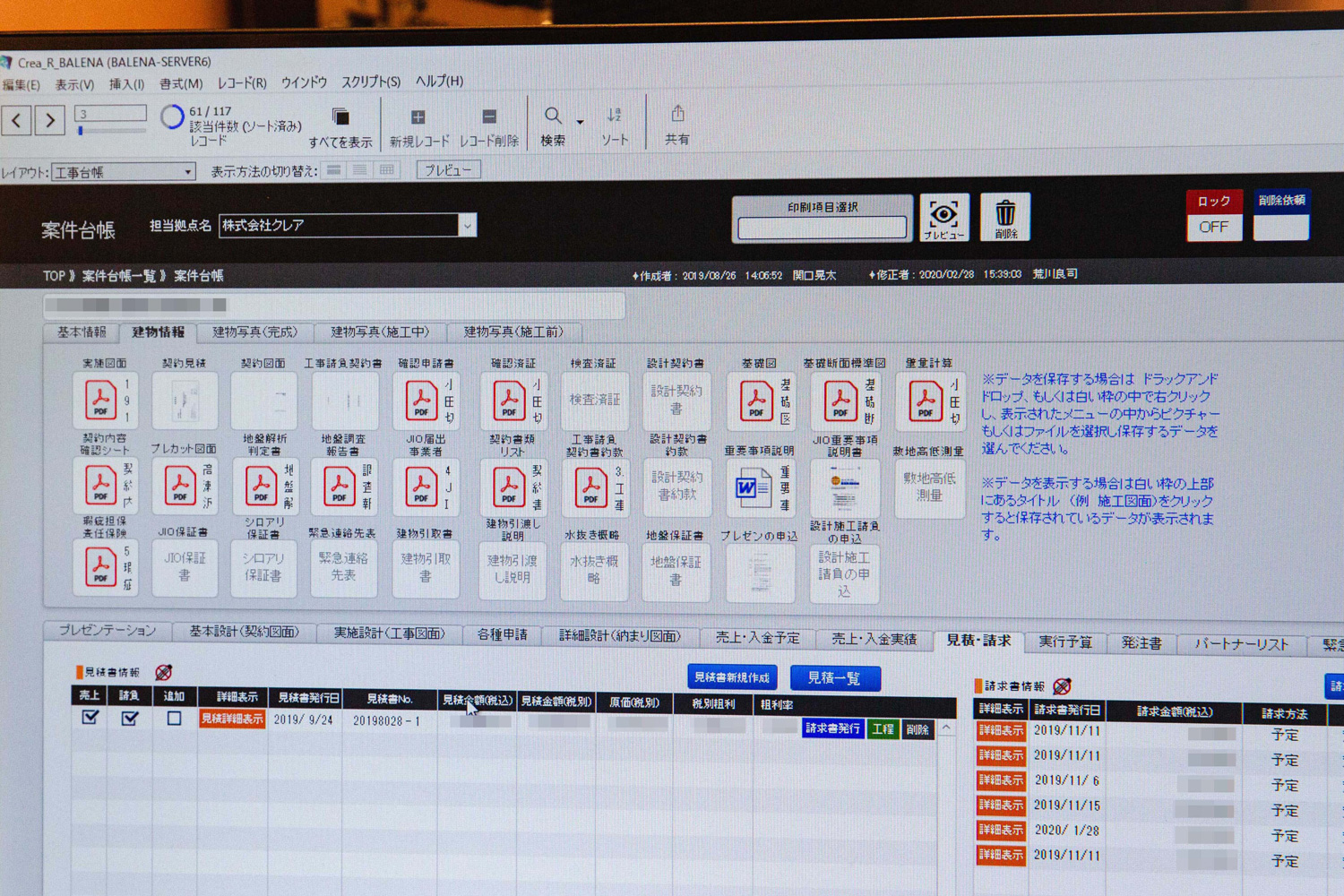Open the 売上・入金予定 tab
This screenshot has height=896, width=1344.
757,638
